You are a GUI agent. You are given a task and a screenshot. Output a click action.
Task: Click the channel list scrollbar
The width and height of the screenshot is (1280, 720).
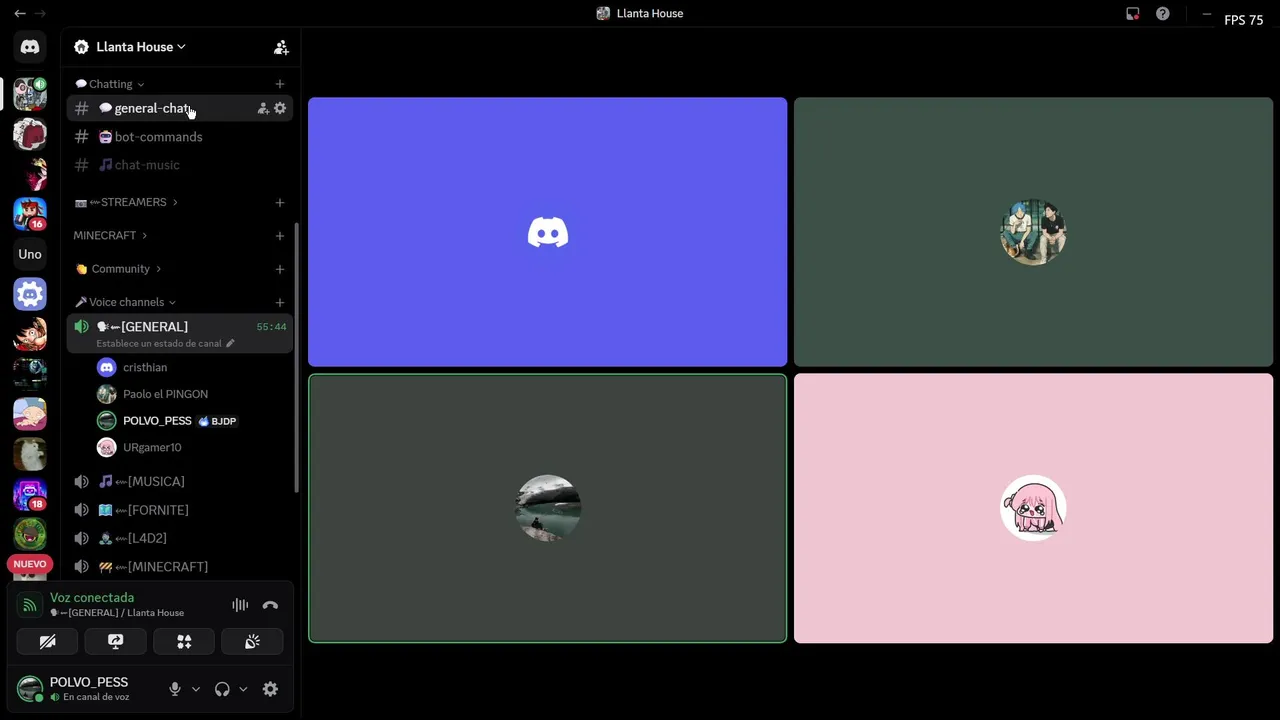pyautogui.click(x=296, y=357)
